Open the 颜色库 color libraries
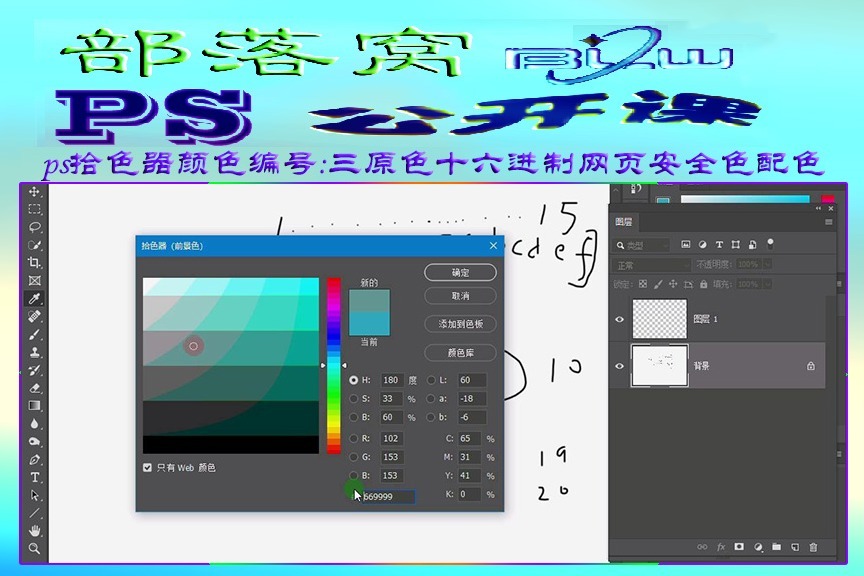This screenshot has width=864, height=576. 460,353
